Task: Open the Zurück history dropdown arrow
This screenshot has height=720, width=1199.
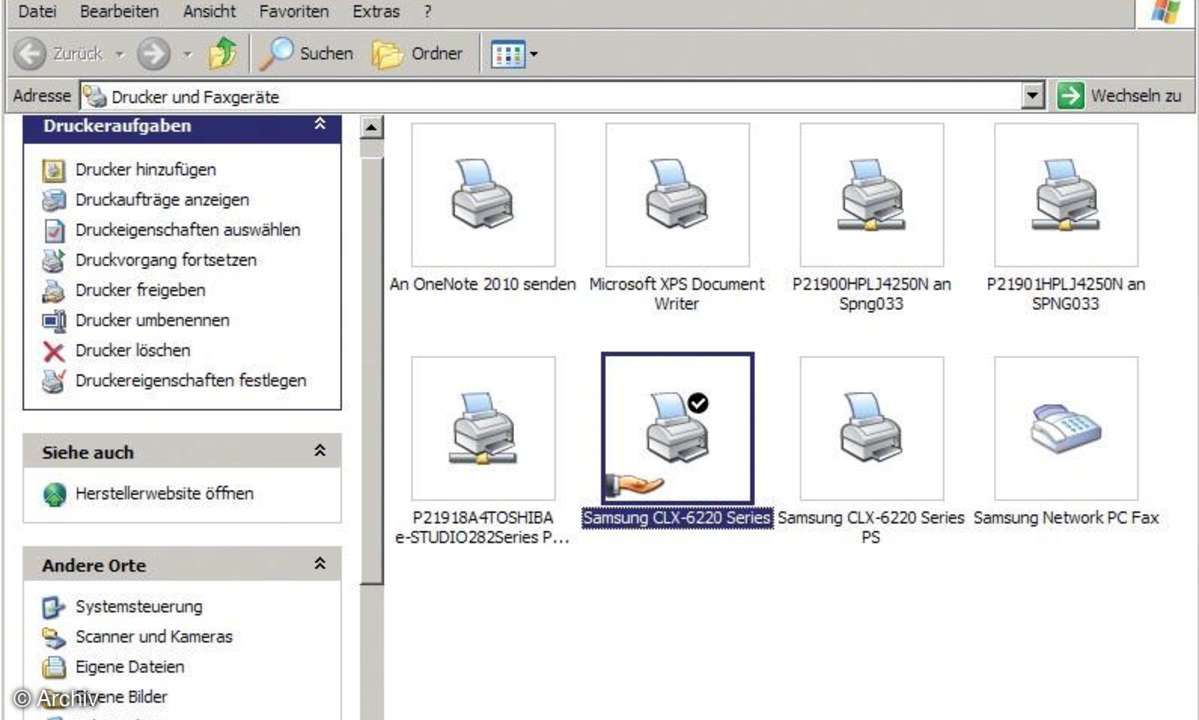Action: (120, 54)
